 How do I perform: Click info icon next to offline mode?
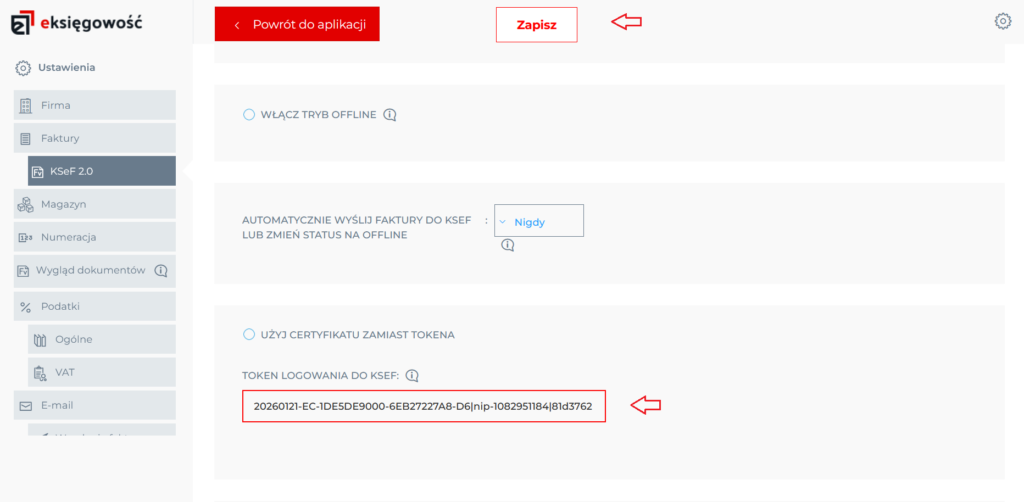tap(390, 115)
